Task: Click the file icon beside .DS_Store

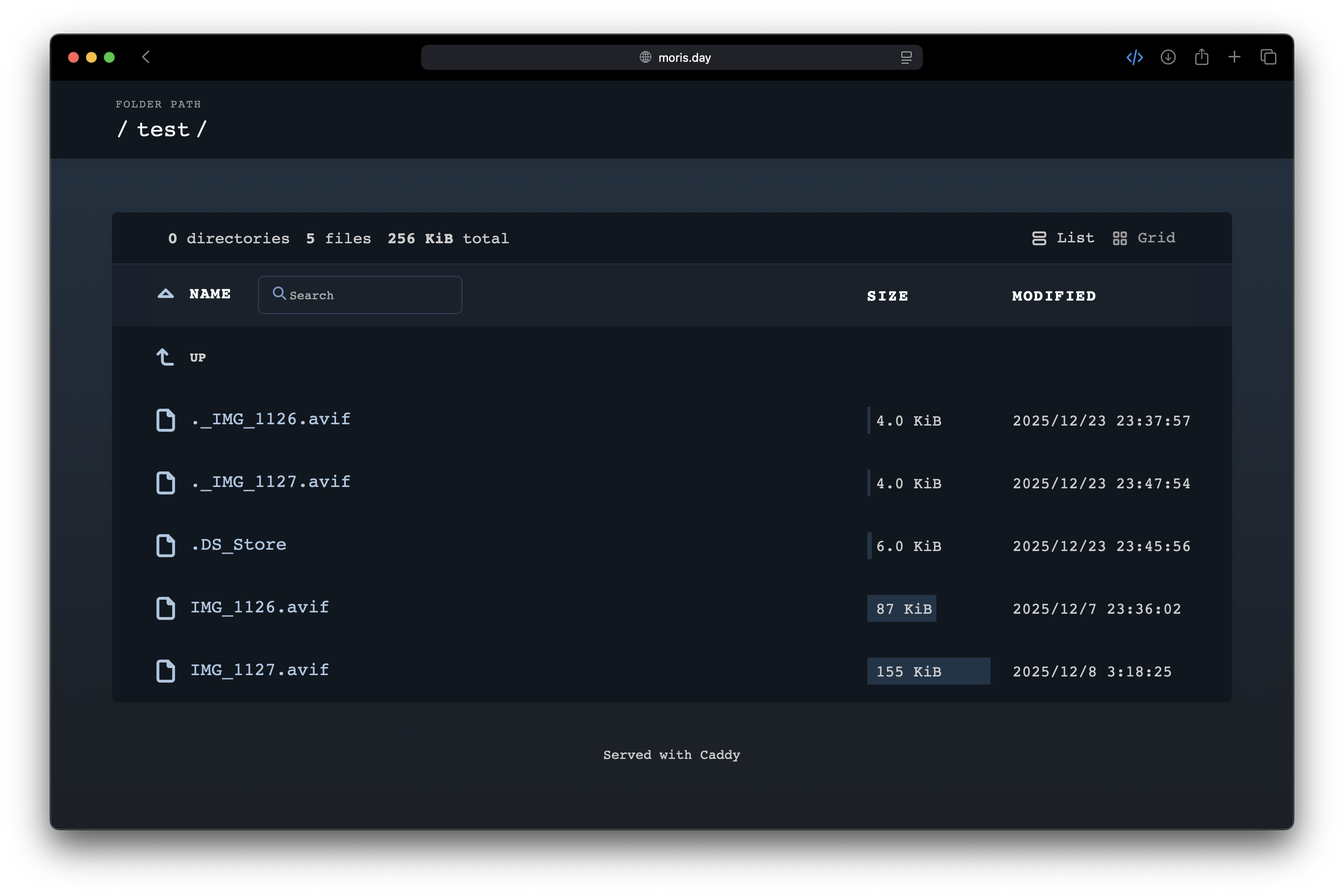Action: point(166,545)
